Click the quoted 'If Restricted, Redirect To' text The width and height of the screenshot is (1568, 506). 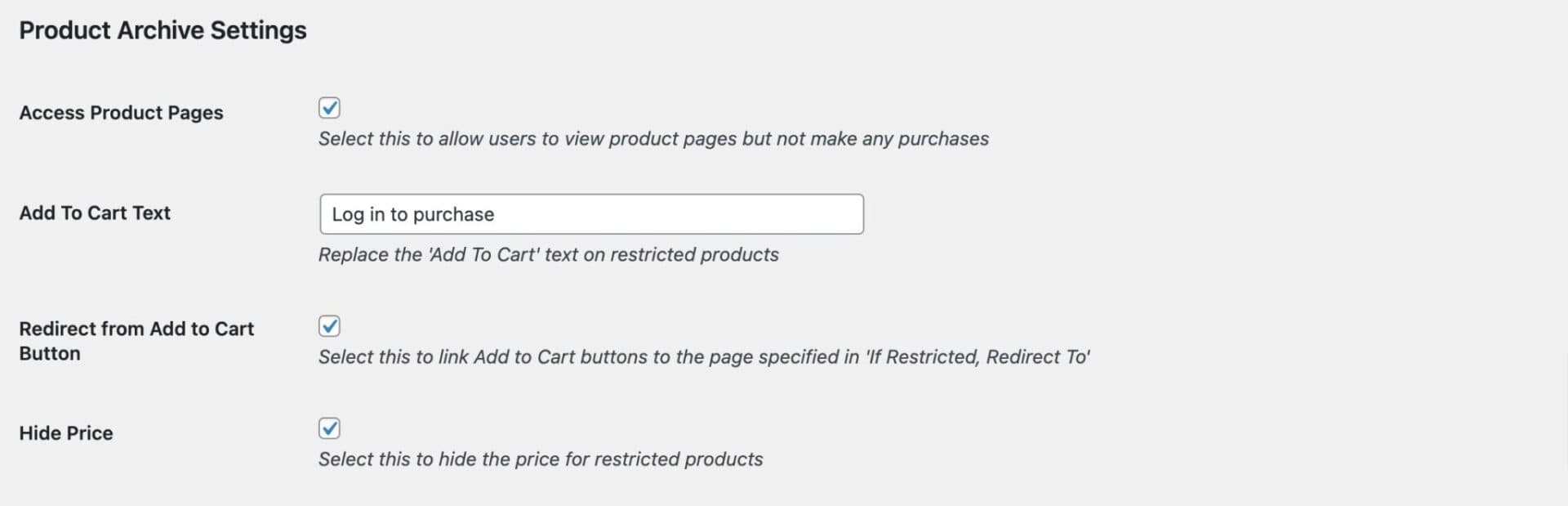pos(977,357)
